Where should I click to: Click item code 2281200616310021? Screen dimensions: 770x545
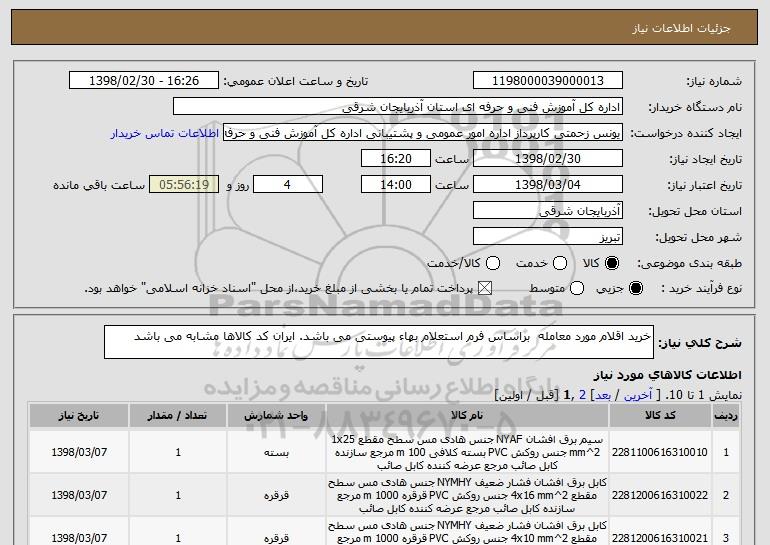660,538
